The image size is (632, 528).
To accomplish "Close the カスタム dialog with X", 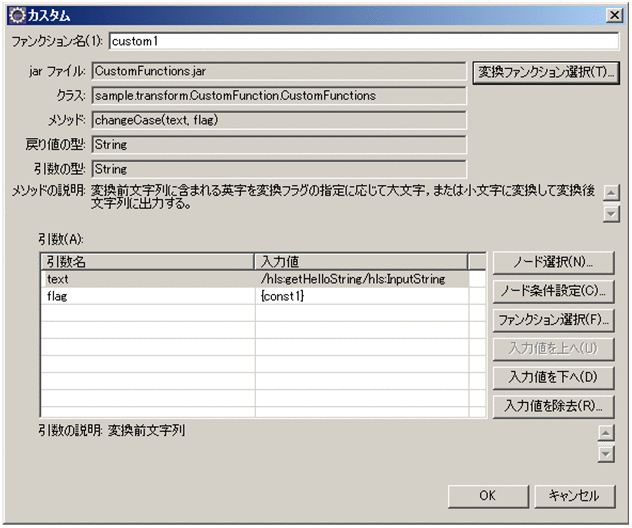I will click(614, 15).
